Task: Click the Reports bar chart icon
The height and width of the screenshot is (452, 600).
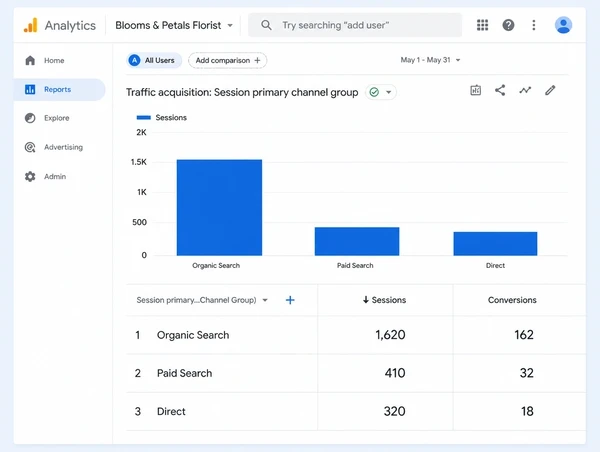Action: coord(30,90)
